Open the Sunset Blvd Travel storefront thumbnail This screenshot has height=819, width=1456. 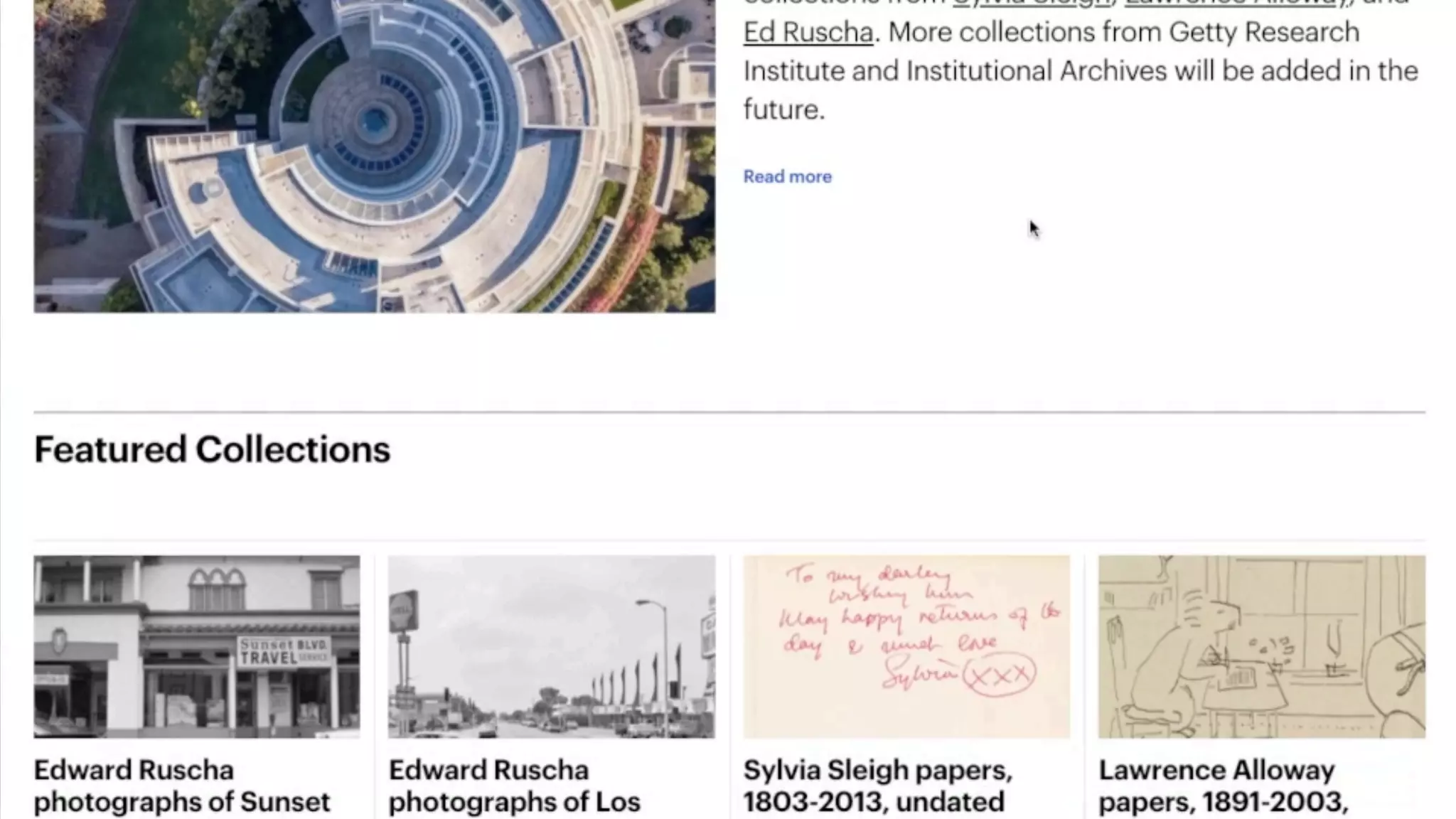[197, 646]
